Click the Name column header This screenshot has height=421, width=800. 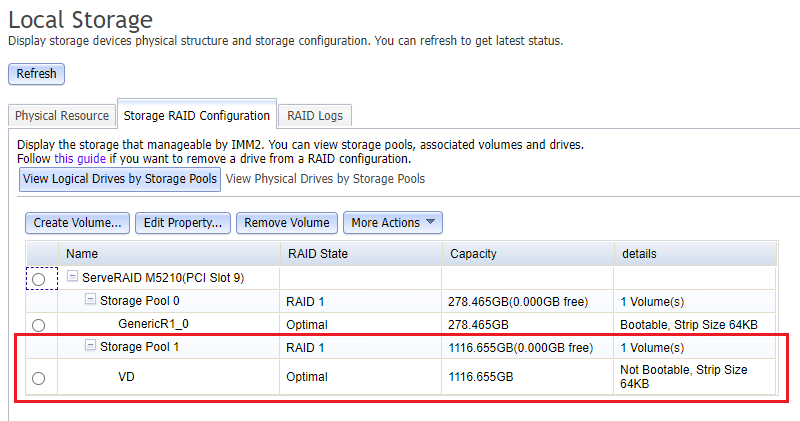pyautogui.click(x=82, y=254)
